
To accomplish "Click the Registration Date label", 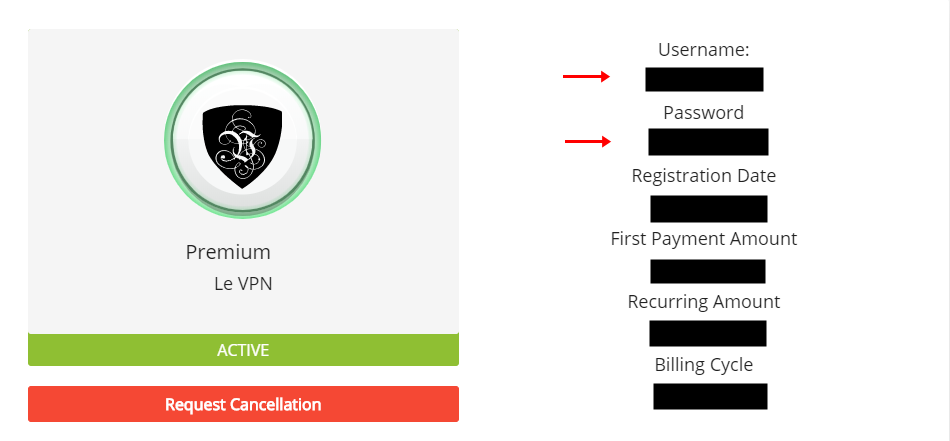I will (703, 176).
